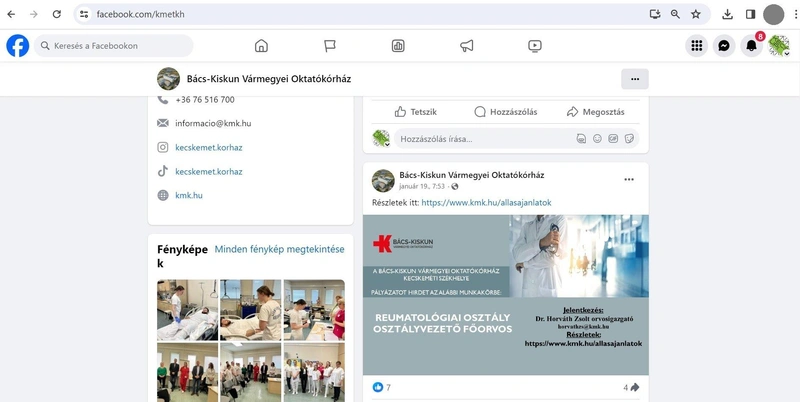Go back with browser back arrow

click(x=11, y=14)
